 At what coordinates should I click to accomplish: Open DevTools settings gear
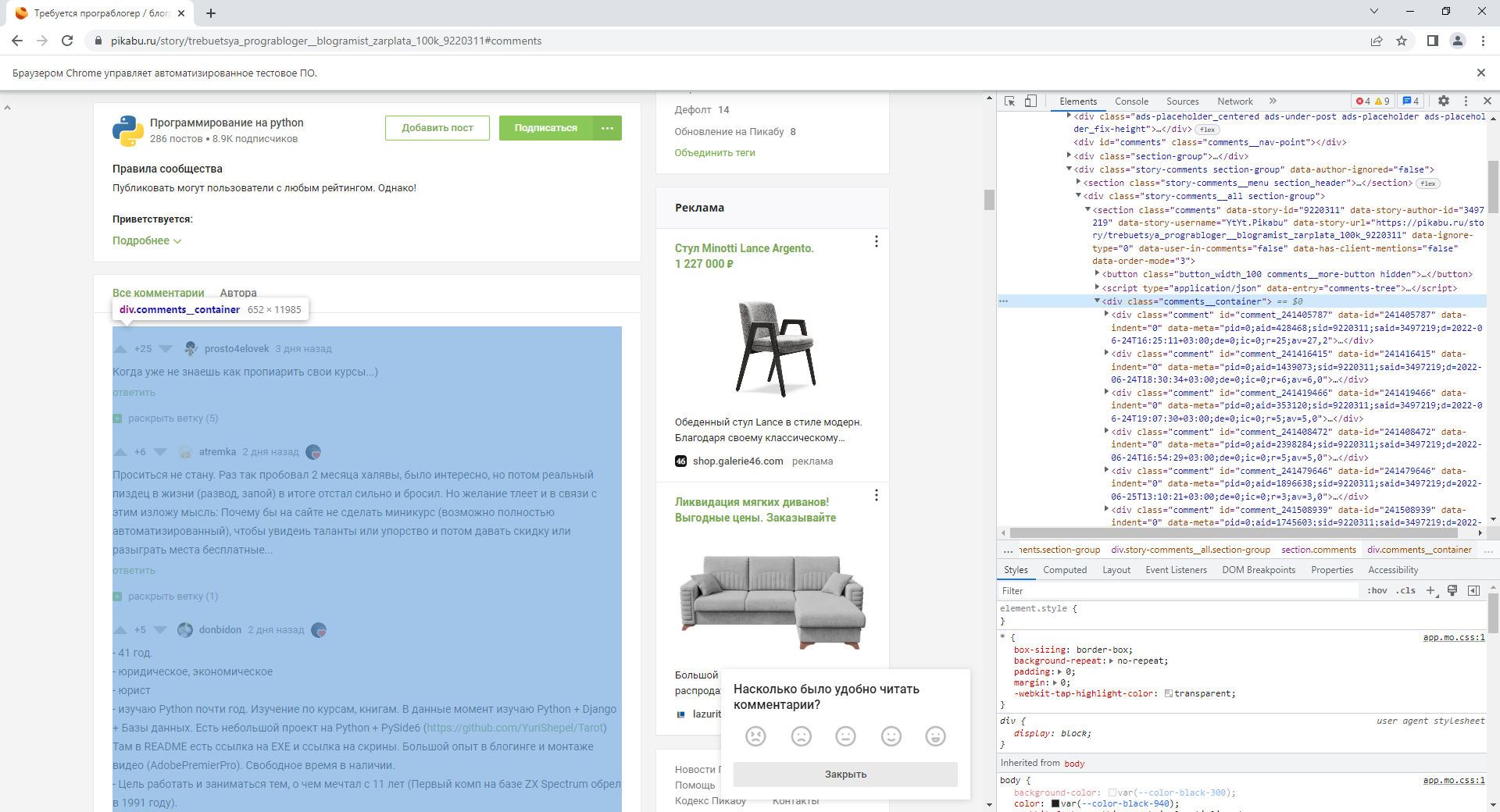(1444, 101)
